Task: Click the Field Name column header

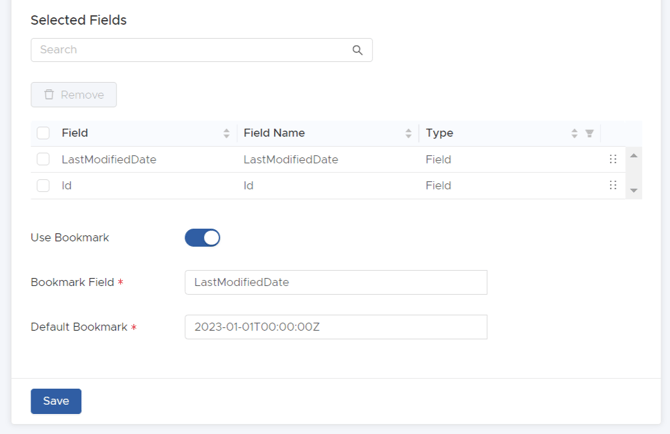Action: click(274, 133)
